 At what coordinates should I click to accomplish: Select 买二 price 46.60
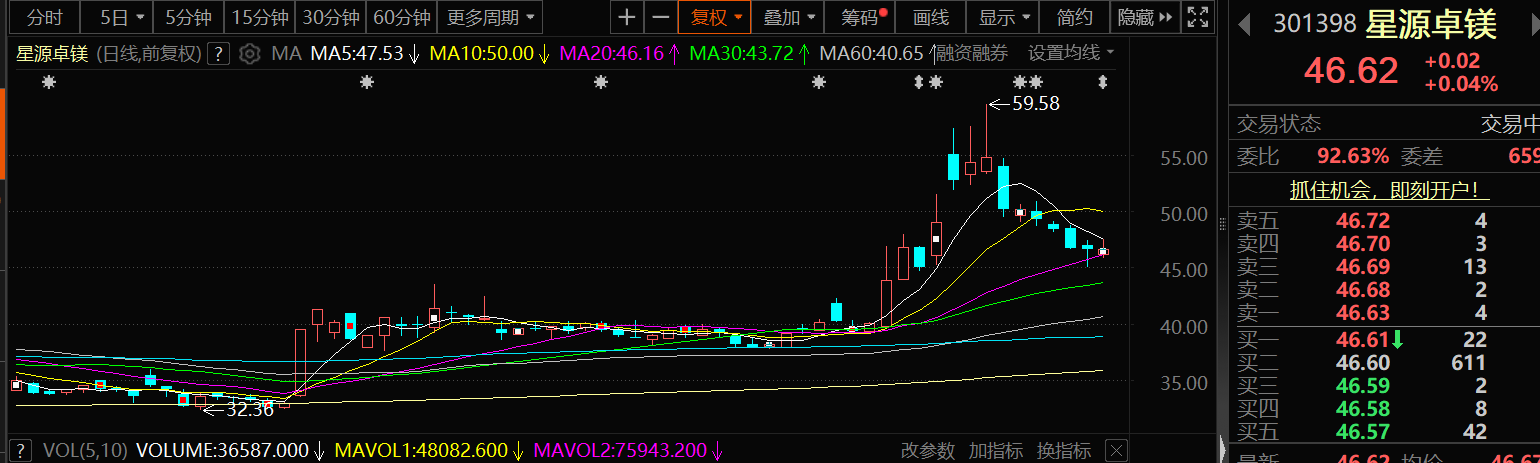1363,363
